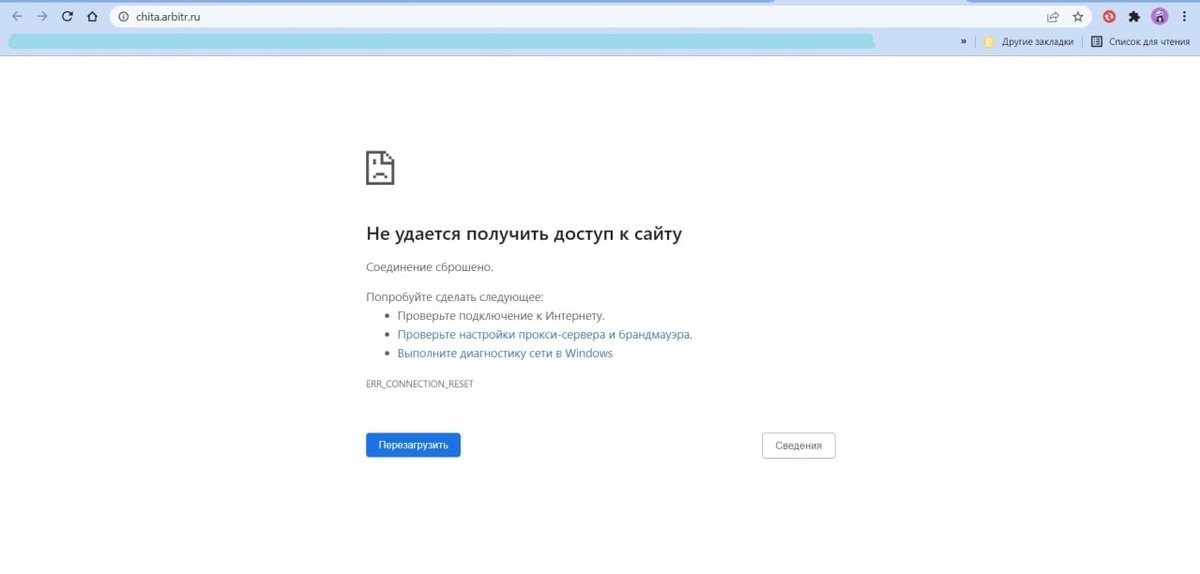Open the Extensions puzzle-piece menu
This screenshot has width=1200, height=574.
click(x=1134, y=16)
